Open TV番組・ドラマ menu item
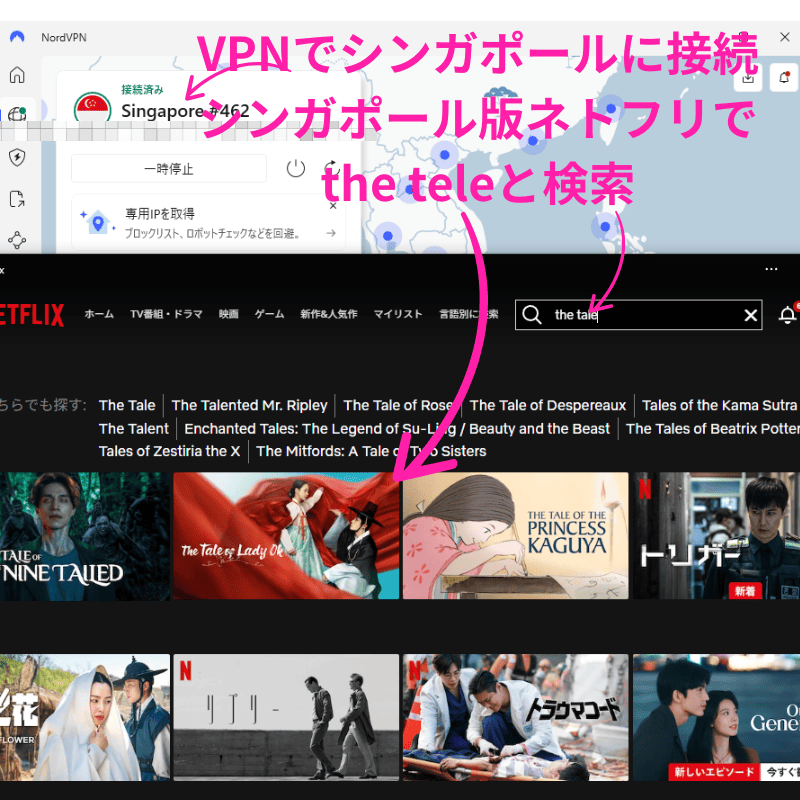Viewport: 800px width, 800px height. pyautogui.click(x=166, y=314)
